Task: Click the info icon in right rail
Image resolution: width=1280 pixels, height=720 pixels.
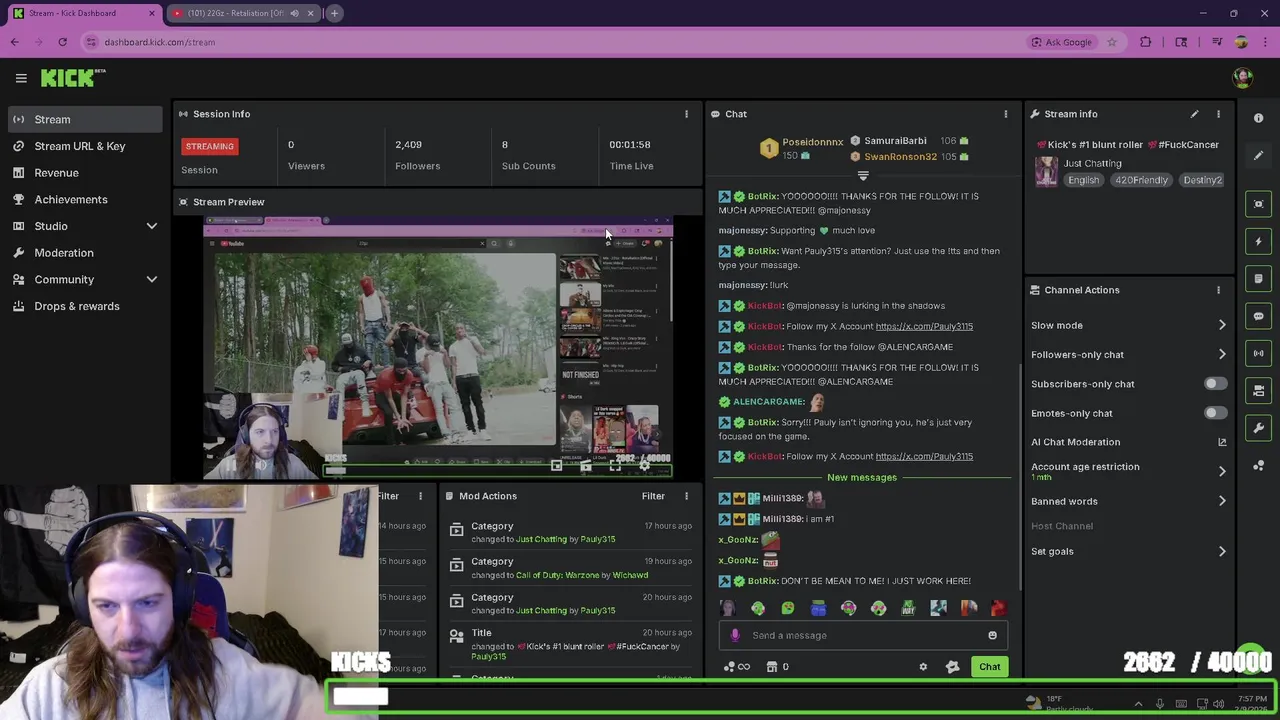Action: 1258,118
